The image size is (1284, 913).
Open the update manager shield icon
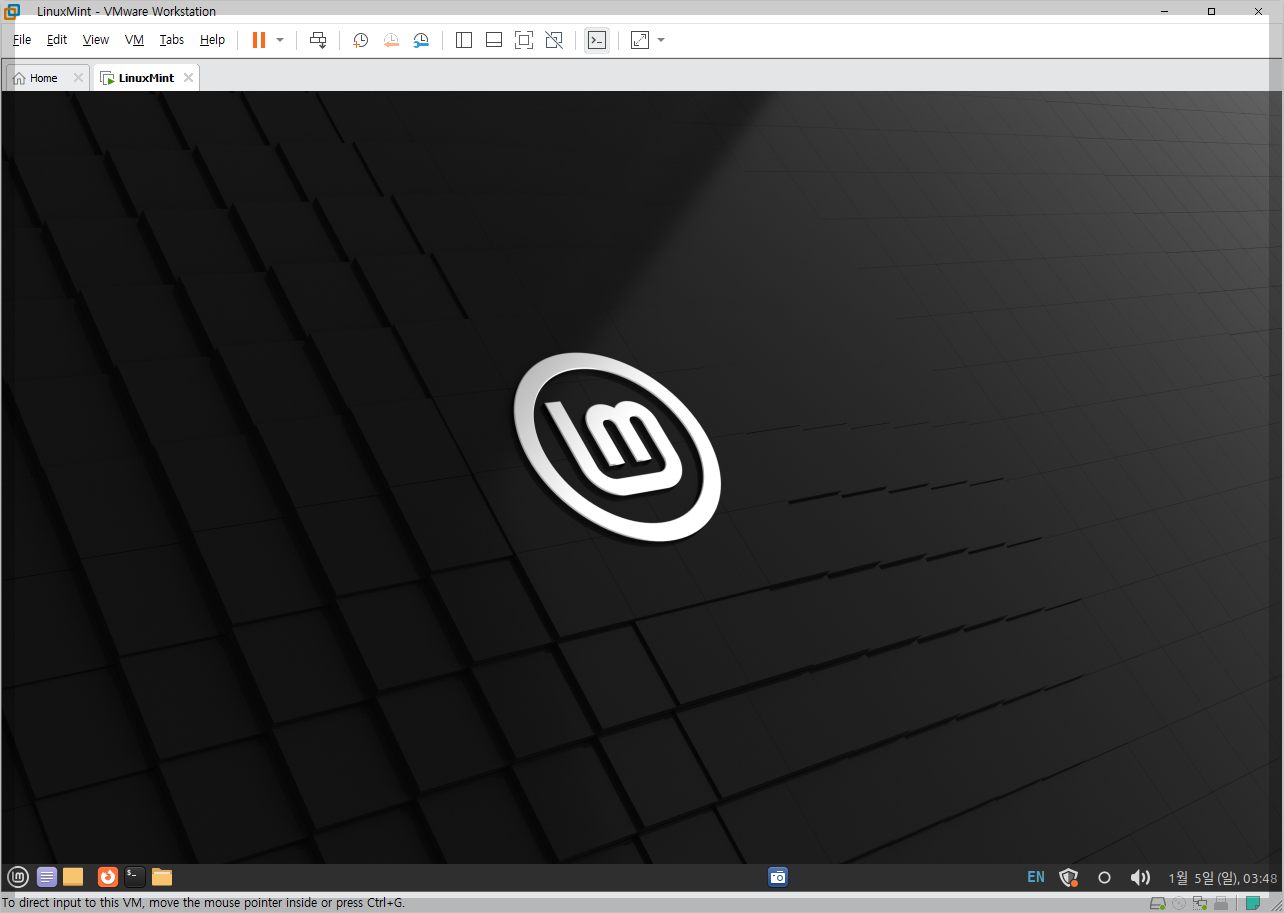pyautogui.click(x=1069, y=877)
